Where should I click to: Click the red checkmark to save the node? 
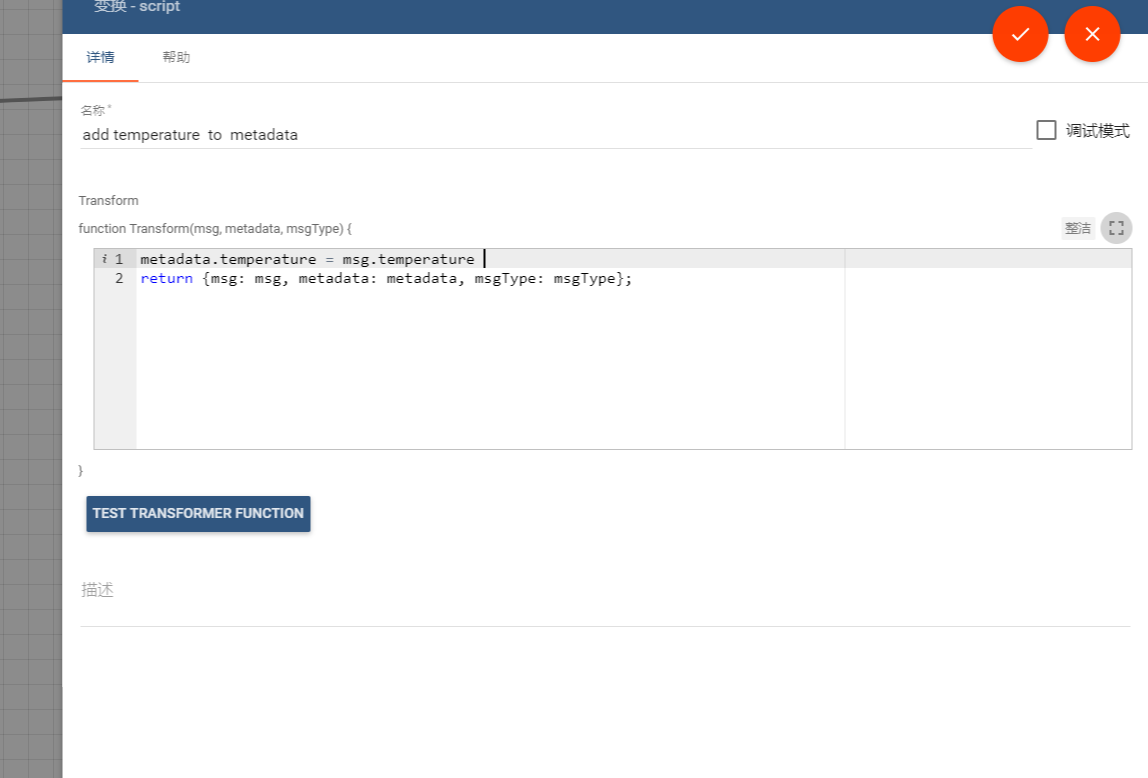coord(1020,34)
